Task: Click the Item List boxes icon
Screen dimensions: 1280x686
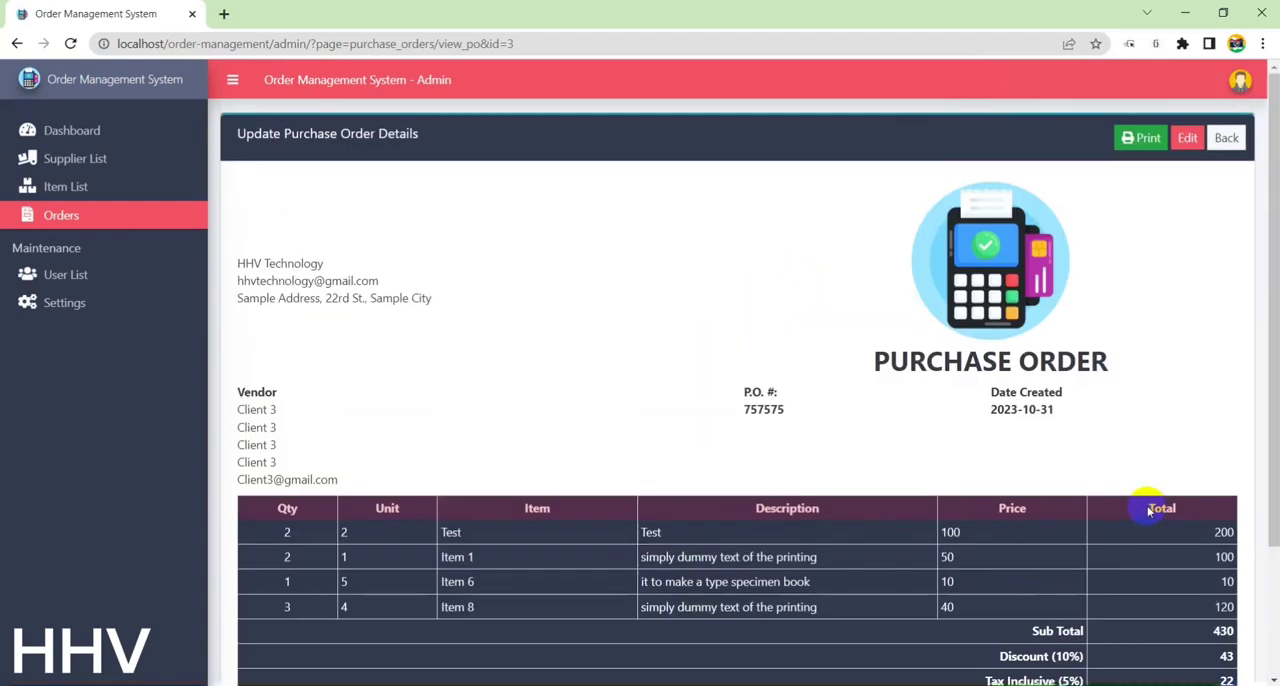Action: point(27,186)
